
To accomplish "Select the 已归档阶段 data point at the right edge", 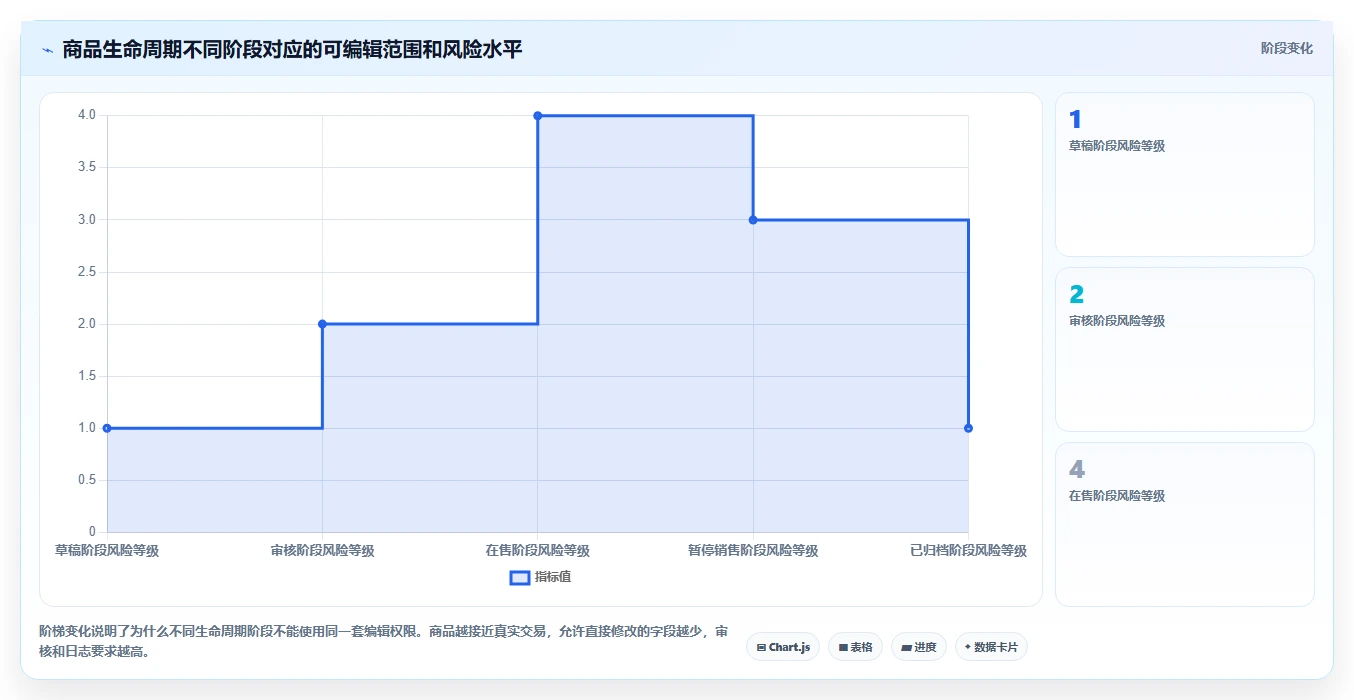I will pyautogui.click(x=968, y=428).
